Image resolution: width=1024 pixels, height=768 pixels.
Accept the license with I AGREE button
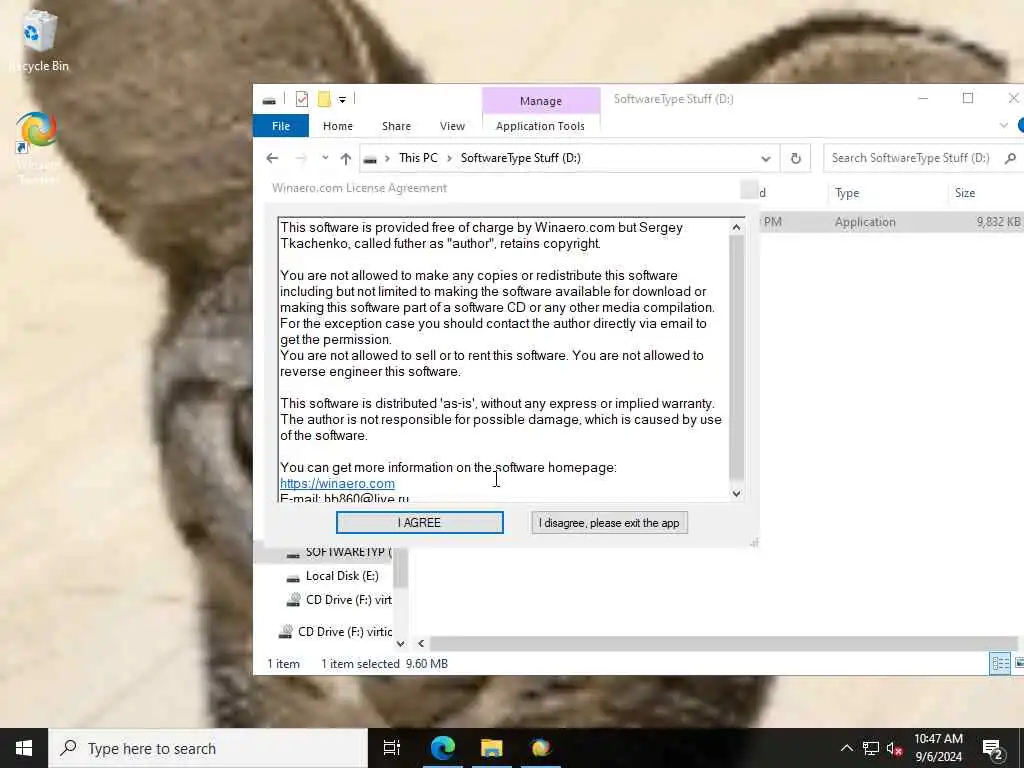pos(419,522)
